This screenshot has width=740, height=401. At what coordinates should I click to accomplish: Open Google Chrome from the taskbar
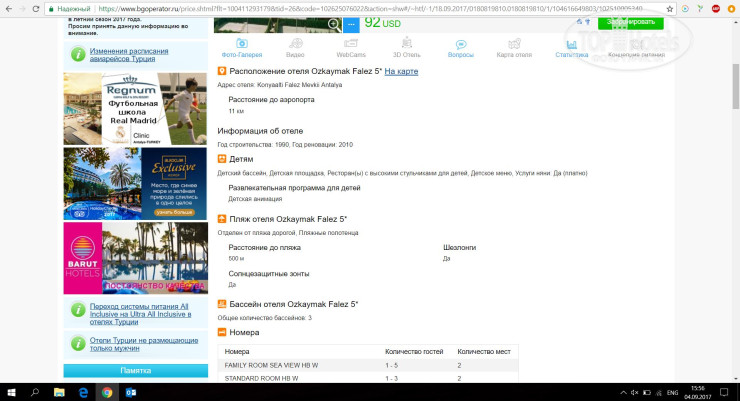click(x=106, y=391)
